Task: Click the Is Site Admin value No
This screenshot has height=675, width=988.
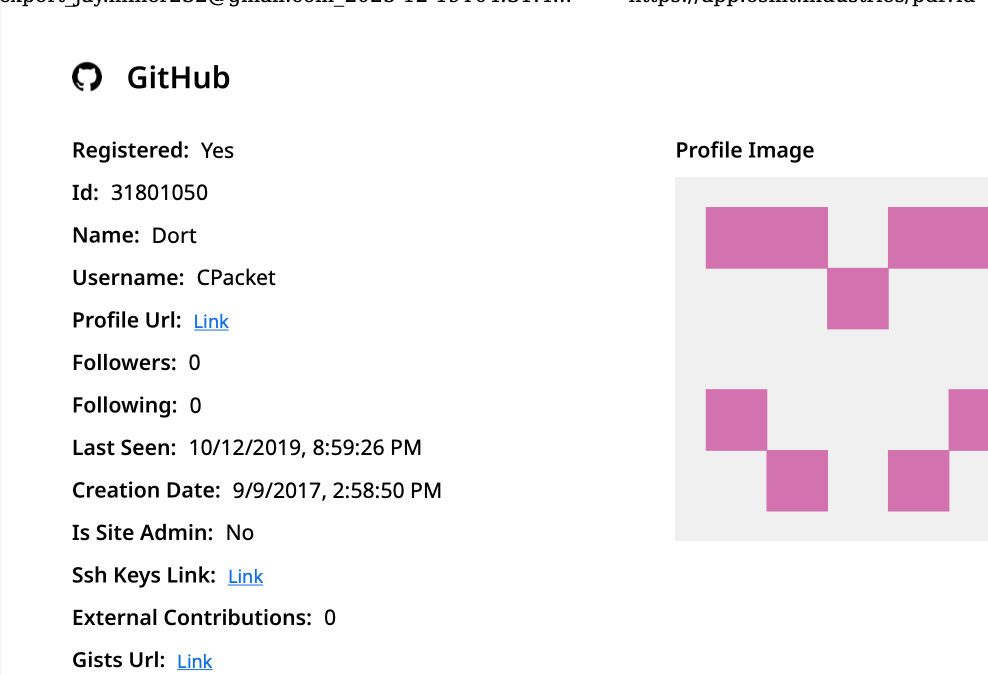Action: [240, 533]
